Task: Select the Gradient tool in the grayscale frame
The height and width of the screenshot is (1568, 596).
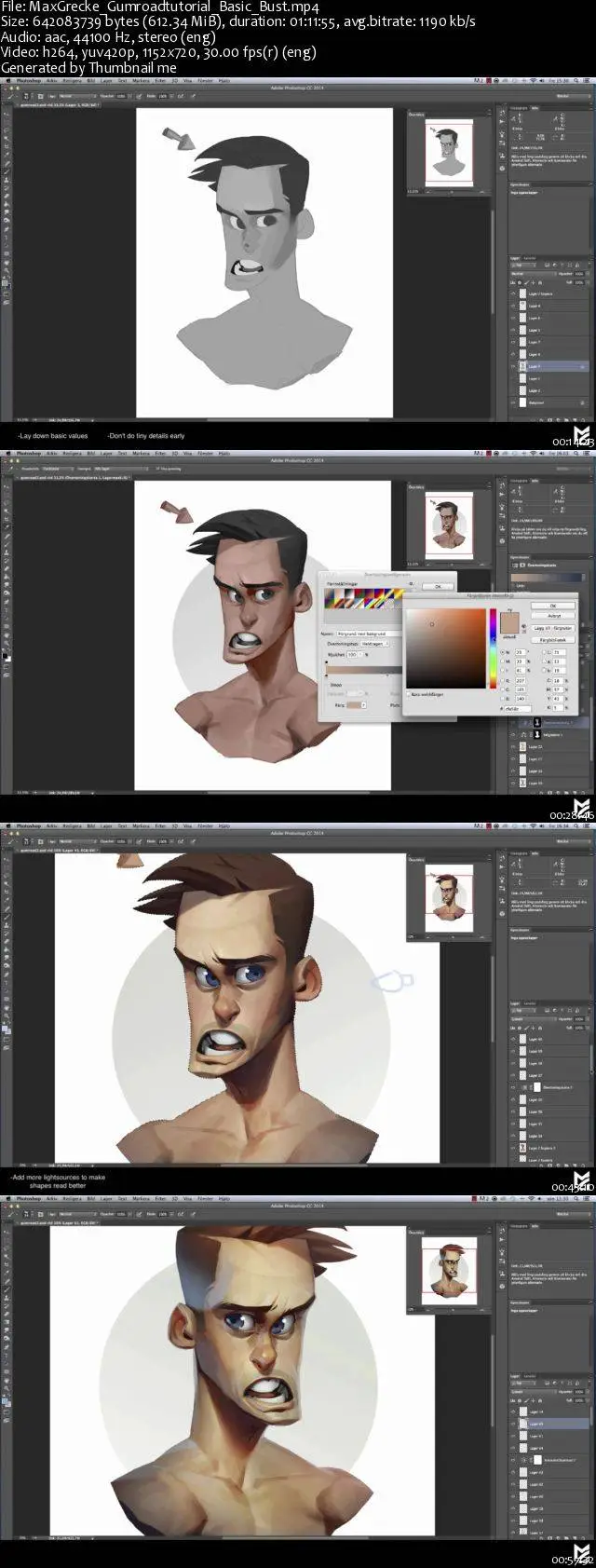Action: tap(7, 204)
